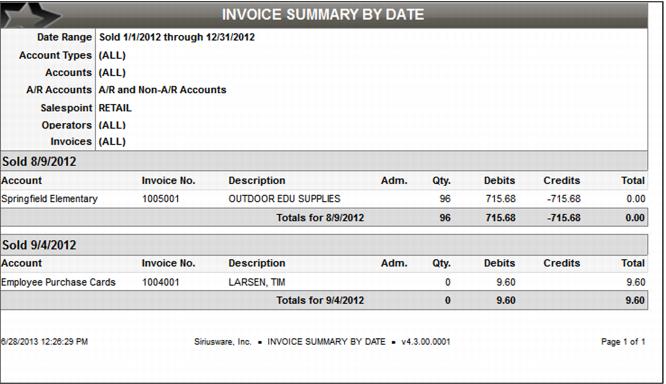Viewport: 666px width, 384px height.
Task: Click the Salespoint label
Action: (66, 108)
